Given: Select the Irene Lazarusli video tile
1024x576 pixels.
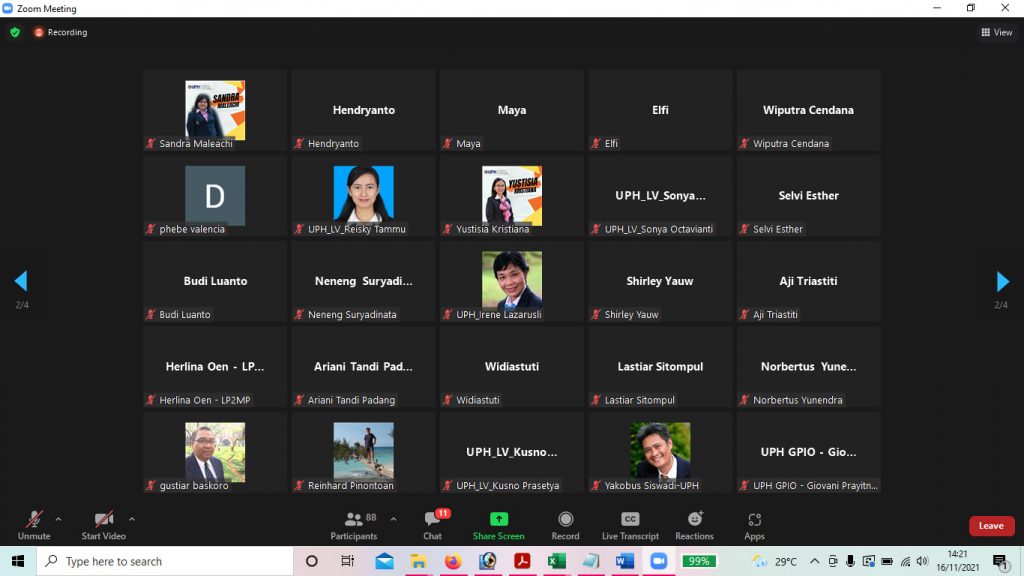Looking at the screenshot, I should coord(511,281).
